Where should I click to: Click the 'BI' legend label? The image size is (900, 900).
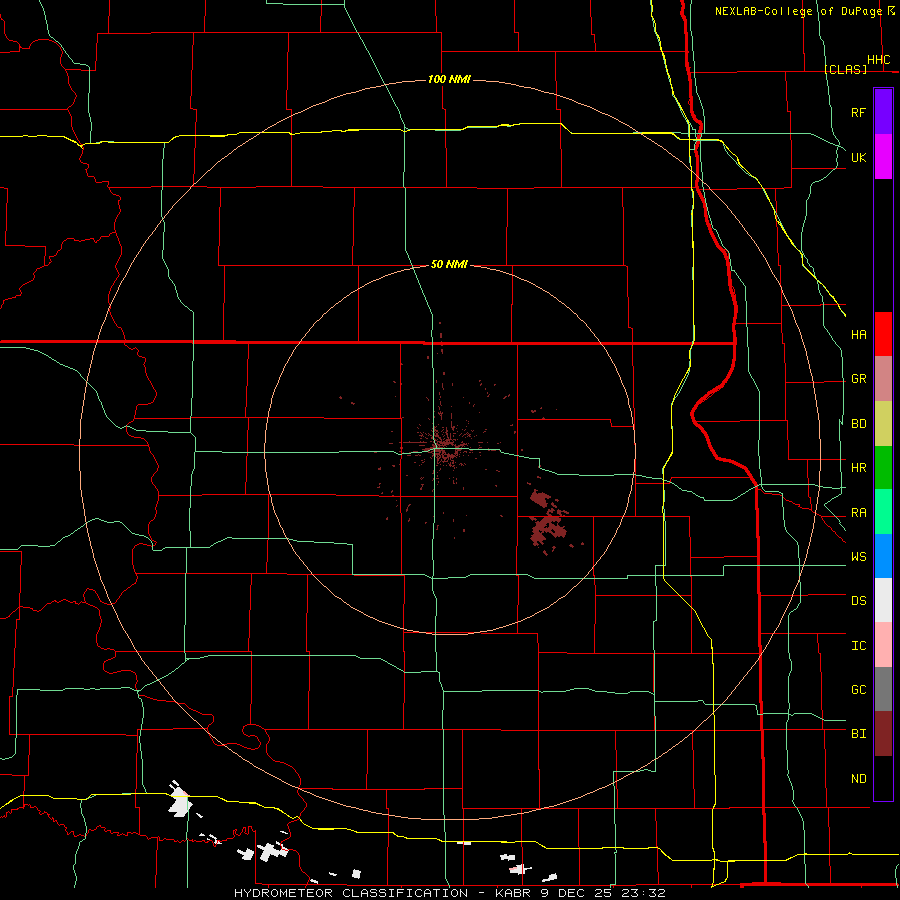pyautogui.click(x=859, y=734)
